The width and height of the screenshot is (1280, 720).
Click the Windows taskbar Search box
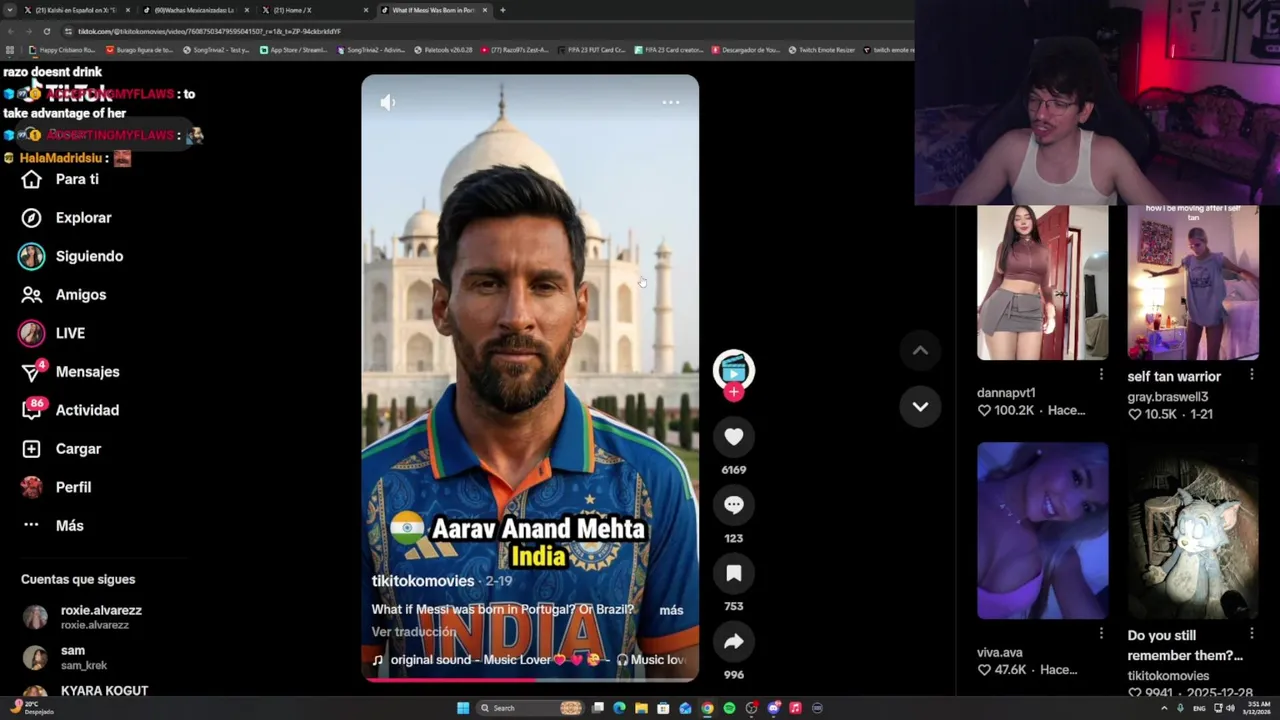pyautogui.click(x=530, y=708)
